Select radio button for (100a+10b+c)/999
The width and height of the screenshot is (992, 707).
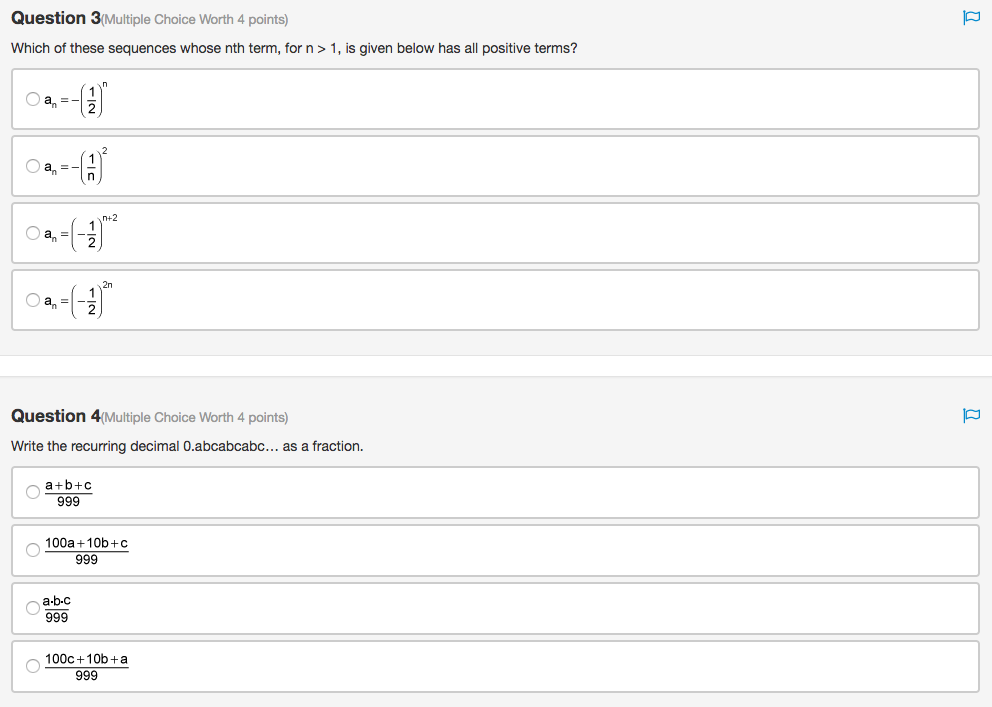(33, 550)
